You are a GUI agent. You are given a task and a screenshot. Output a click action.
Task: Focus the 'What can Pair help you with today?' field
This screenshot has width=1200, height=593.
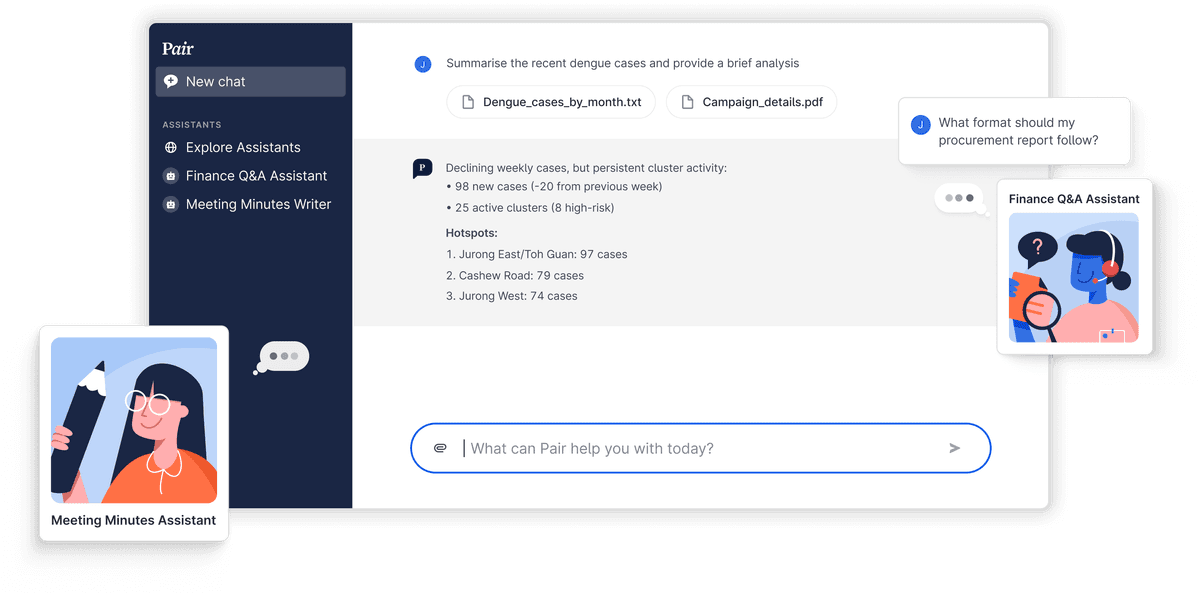[700, 448]
